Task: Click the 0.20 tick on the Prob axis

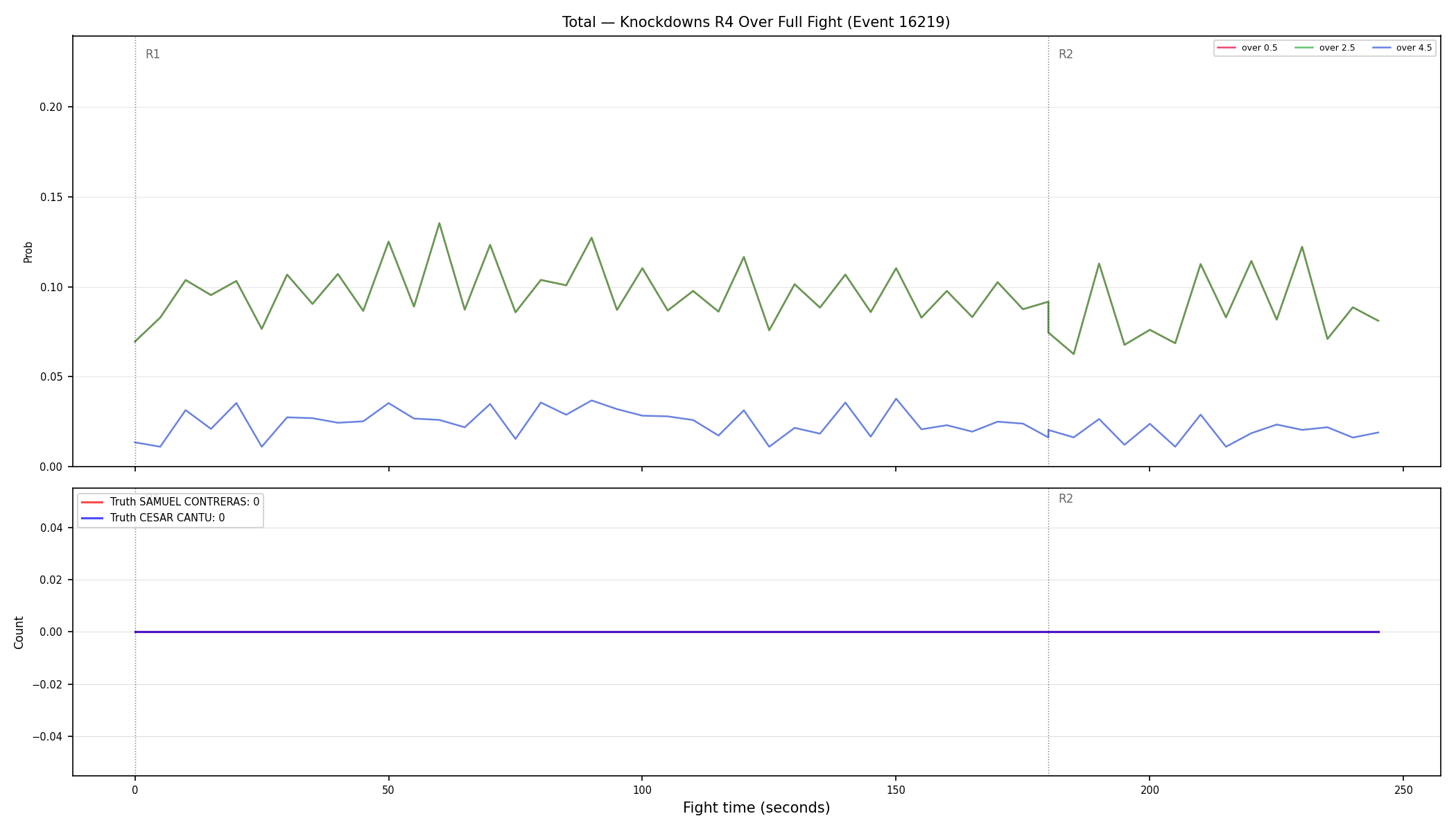Action: tap(51, 107)
